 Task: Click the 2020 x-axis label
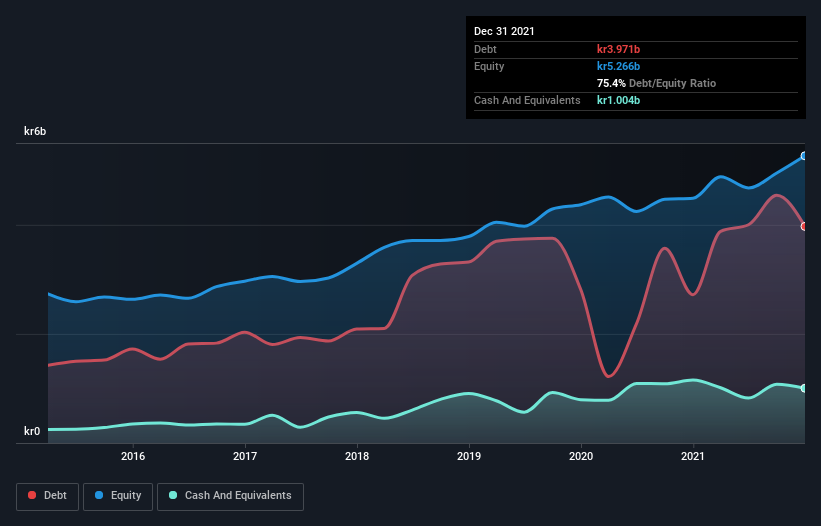[581, 456]
